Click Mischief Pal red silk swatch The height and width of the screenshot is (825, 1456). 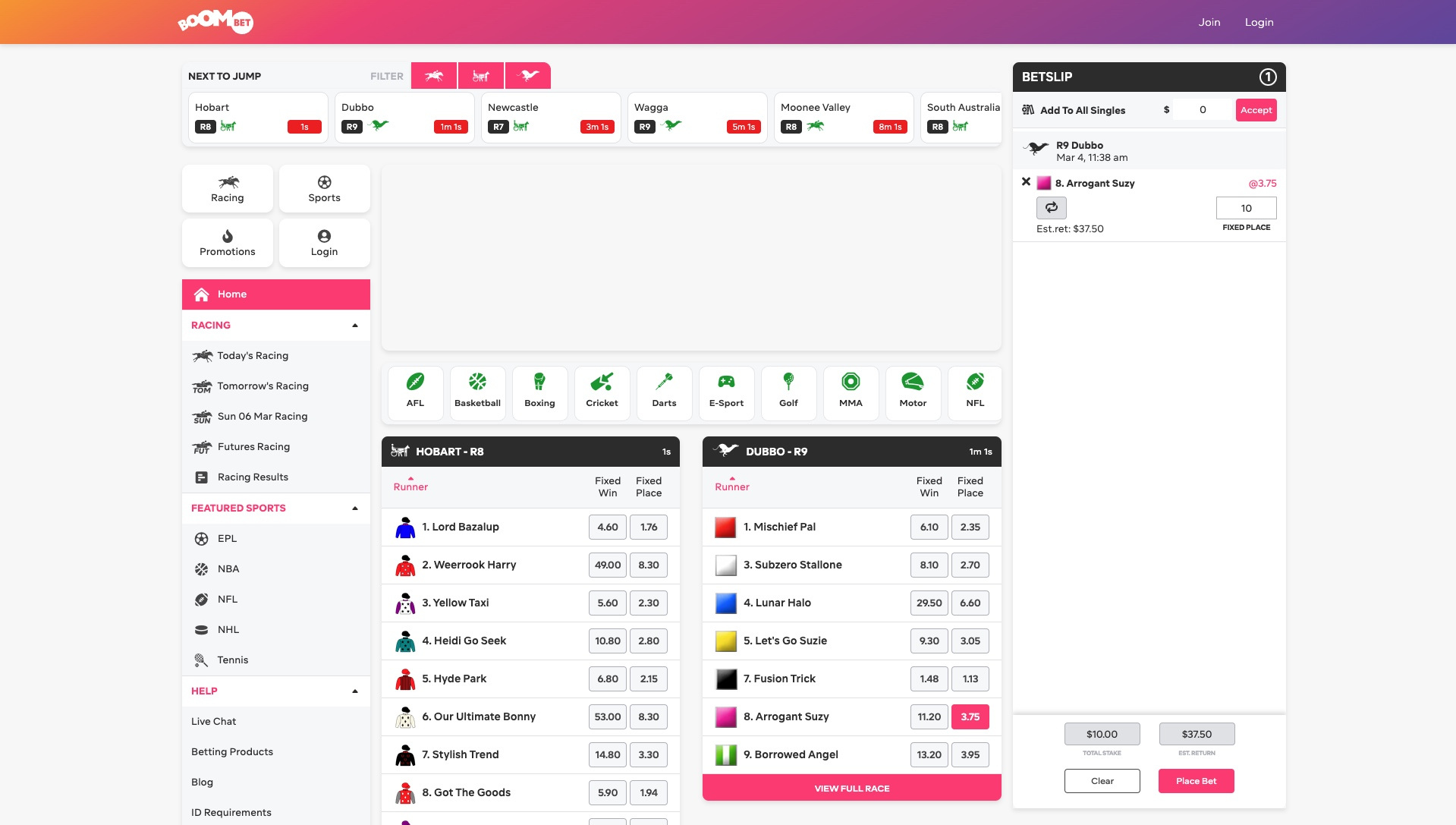726,527
